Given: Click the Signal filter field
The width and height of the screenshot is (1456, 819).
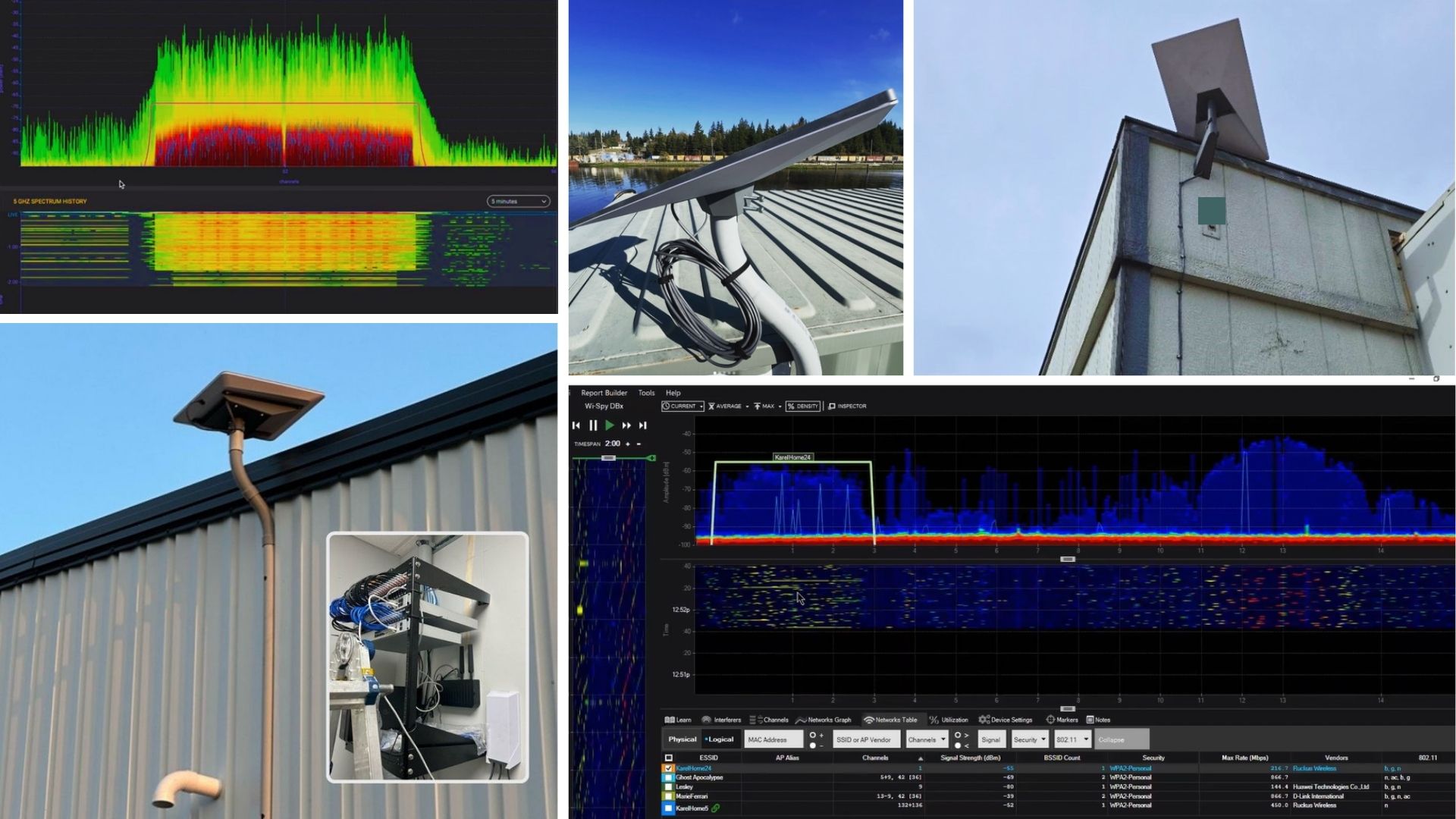Looking at the screenshot, I should point(991,739).
